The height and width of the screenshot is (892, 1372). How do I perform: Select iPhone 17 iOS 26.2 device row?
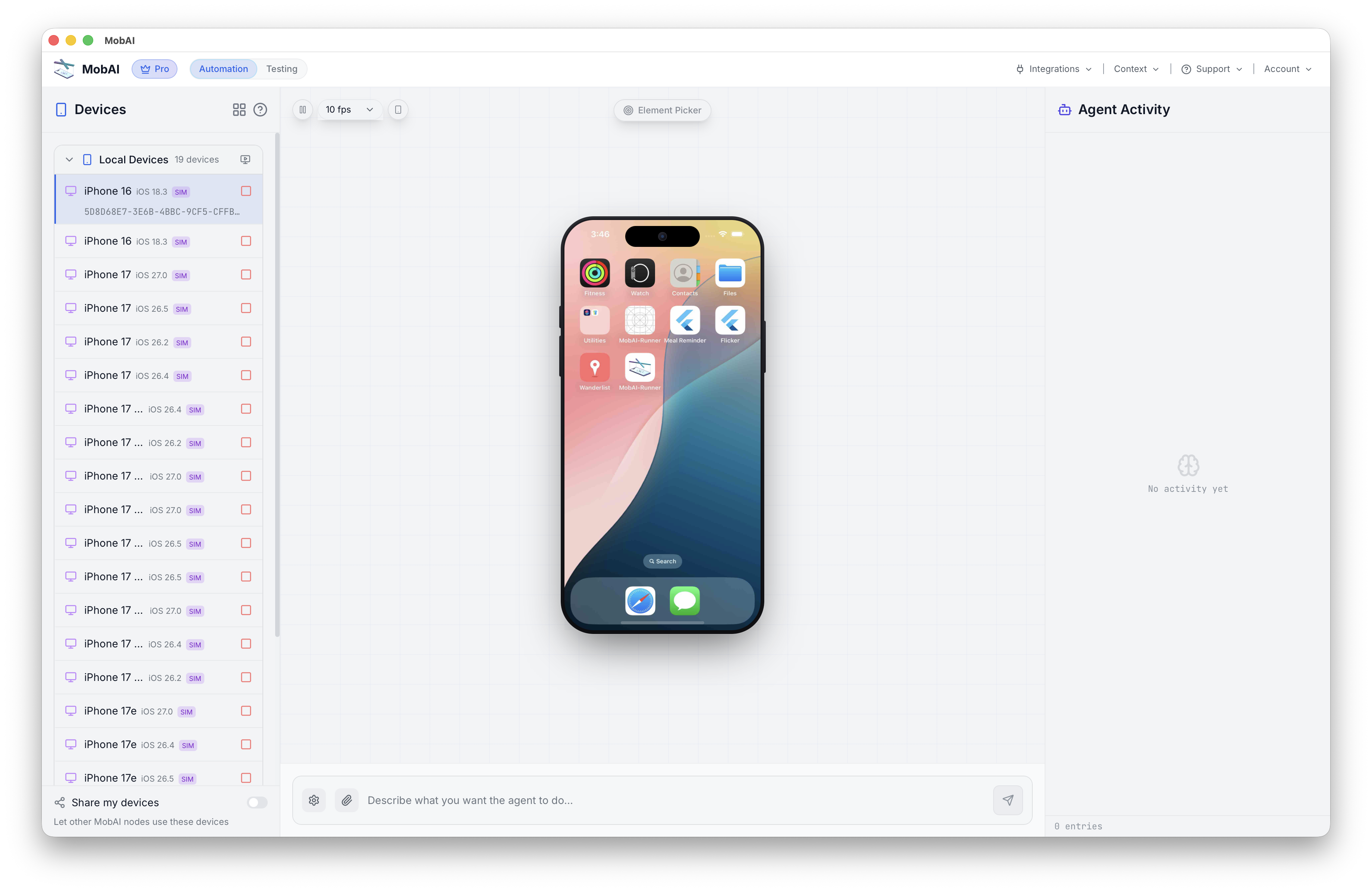coord(158,342)
